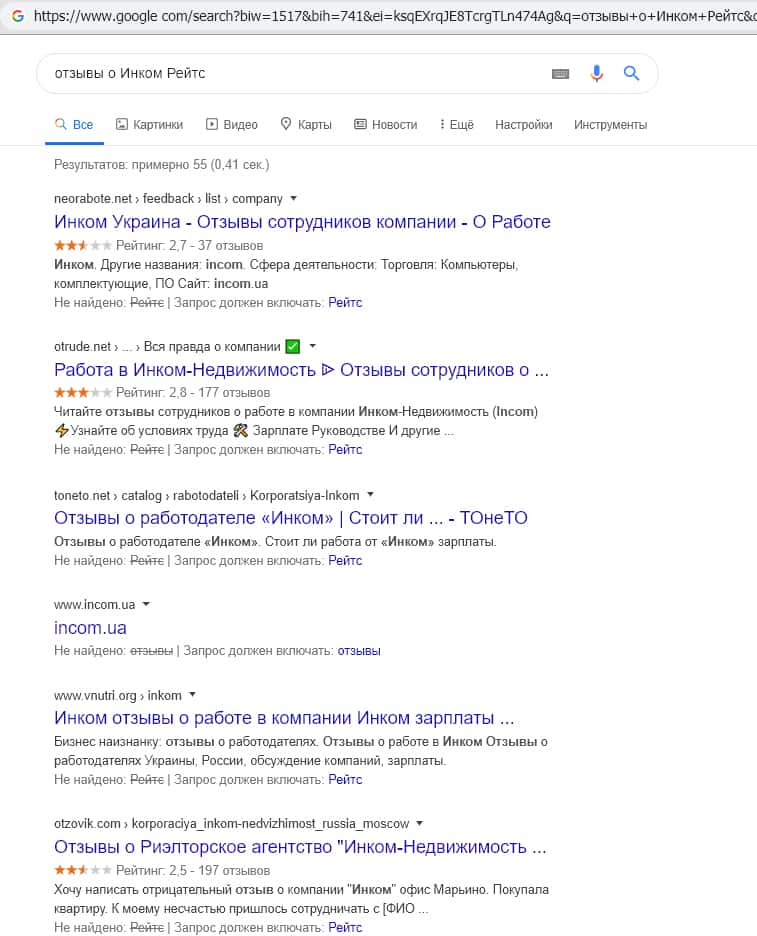Click the blue magnifier search button
Image resolution: width=757 pixels, height=936 pixels.
(x=631, y=73)
